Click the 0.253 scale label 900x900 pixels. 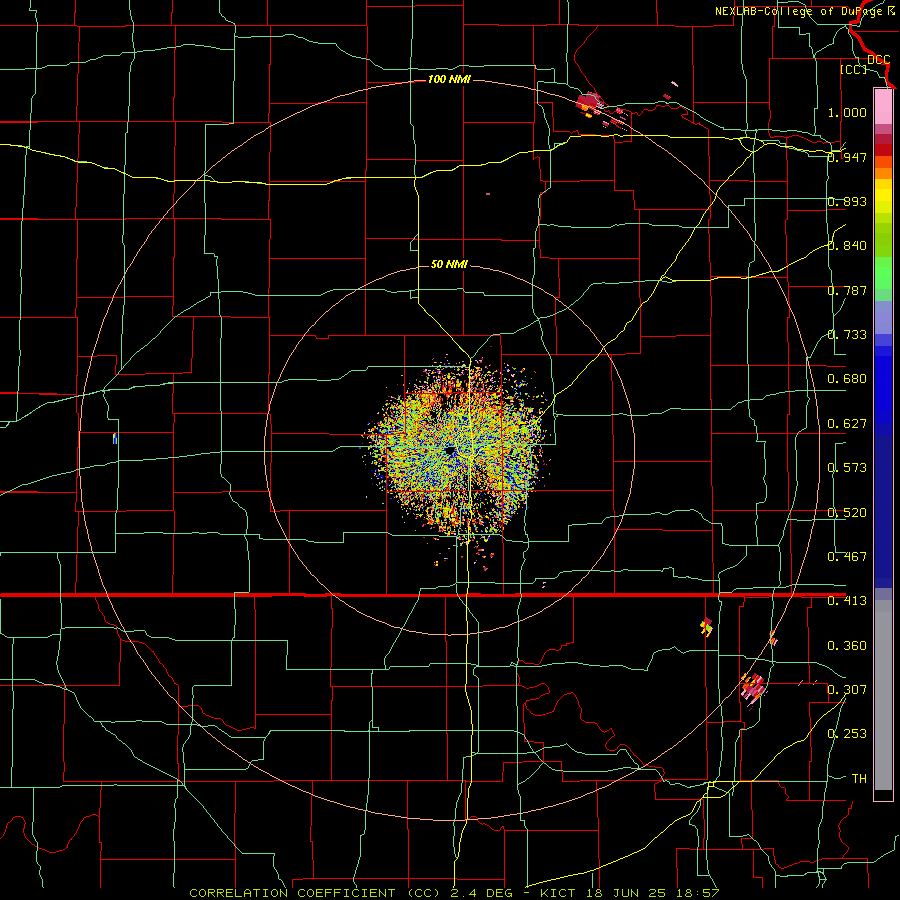[x=847, y=734]
